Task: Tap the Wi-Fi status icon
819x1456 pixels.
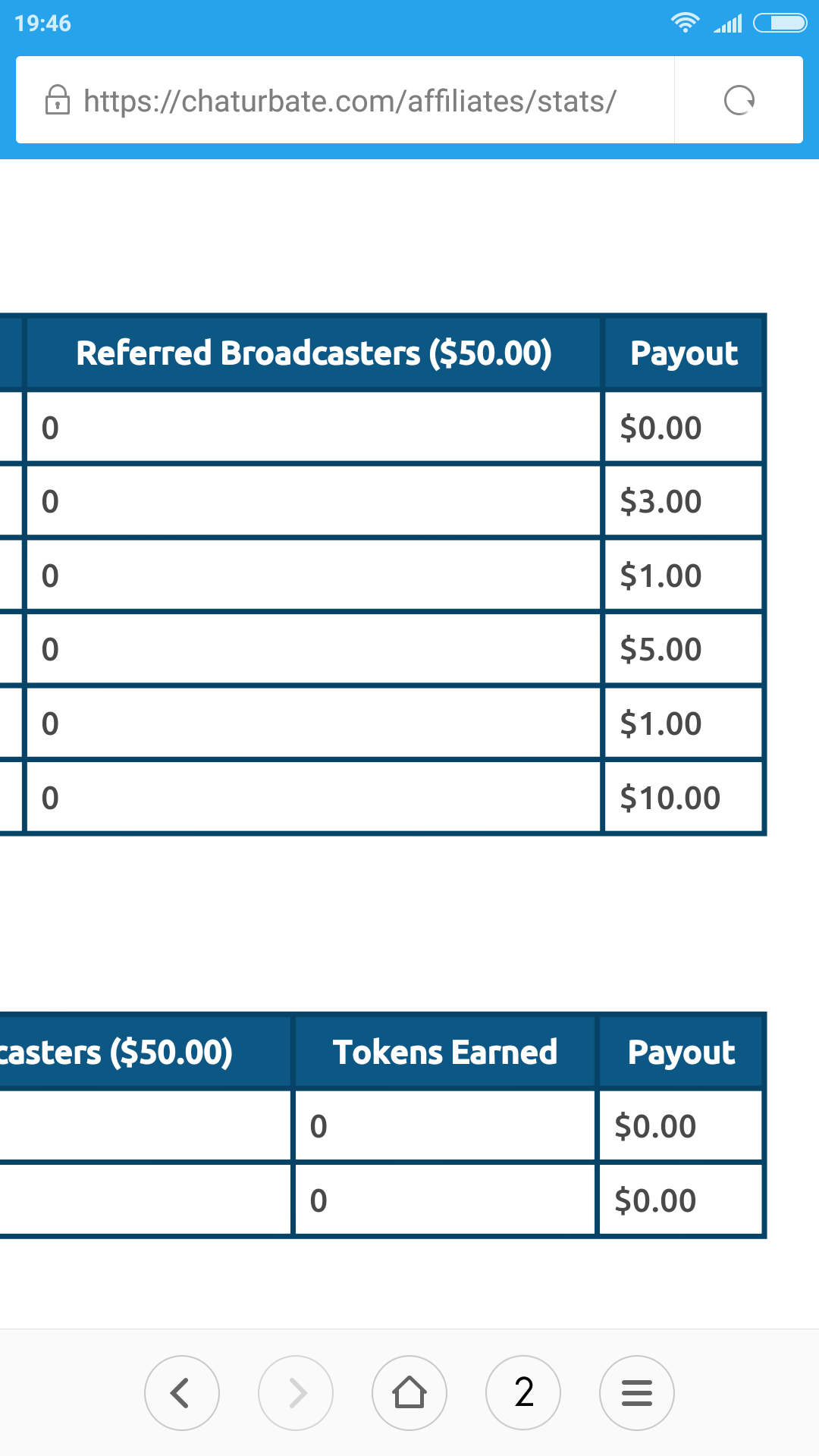Action: 685,23
